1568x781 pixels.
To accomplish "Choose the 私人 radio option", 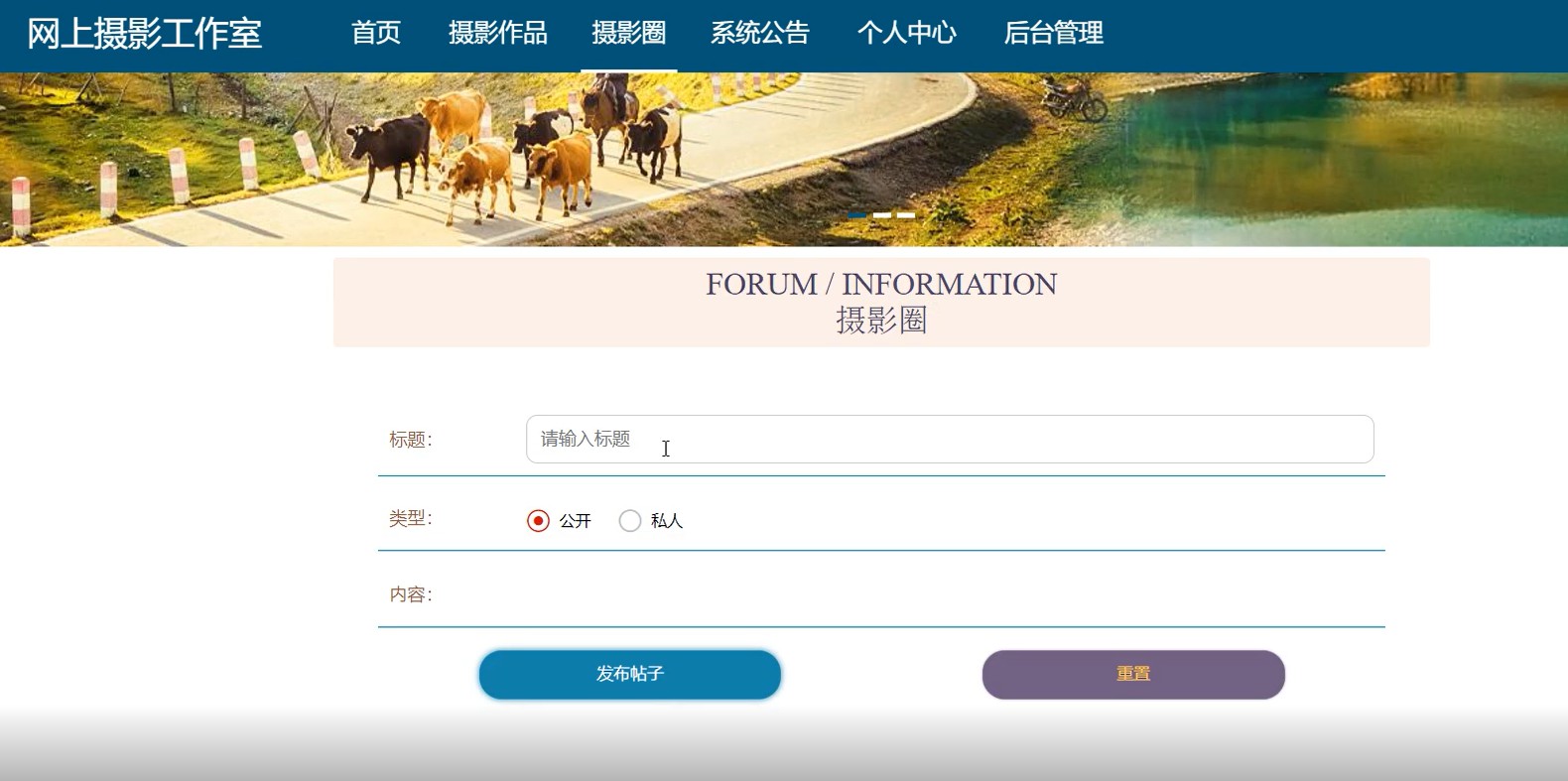I will click(630, 521).
